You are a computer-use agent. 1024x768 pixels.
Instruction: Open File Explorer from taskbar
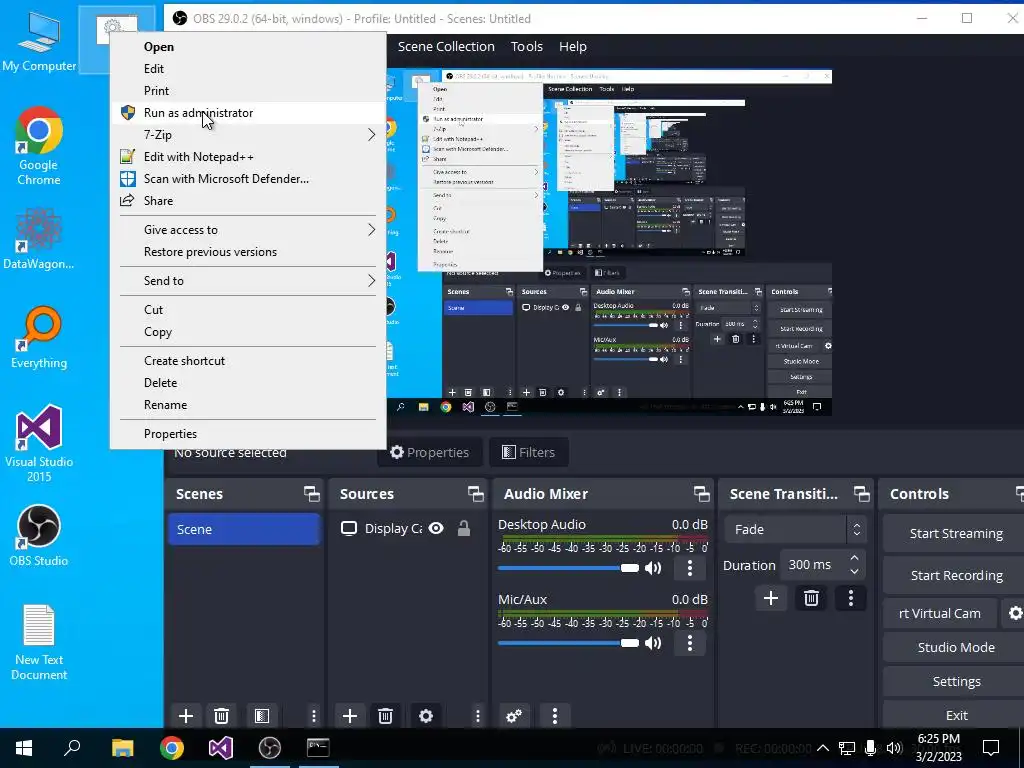coord(122,748)
